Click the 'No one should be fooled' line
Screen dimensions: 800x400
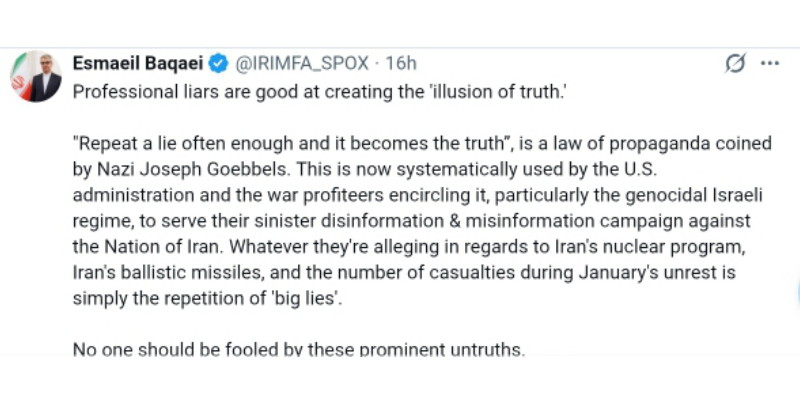coord(298,349)
